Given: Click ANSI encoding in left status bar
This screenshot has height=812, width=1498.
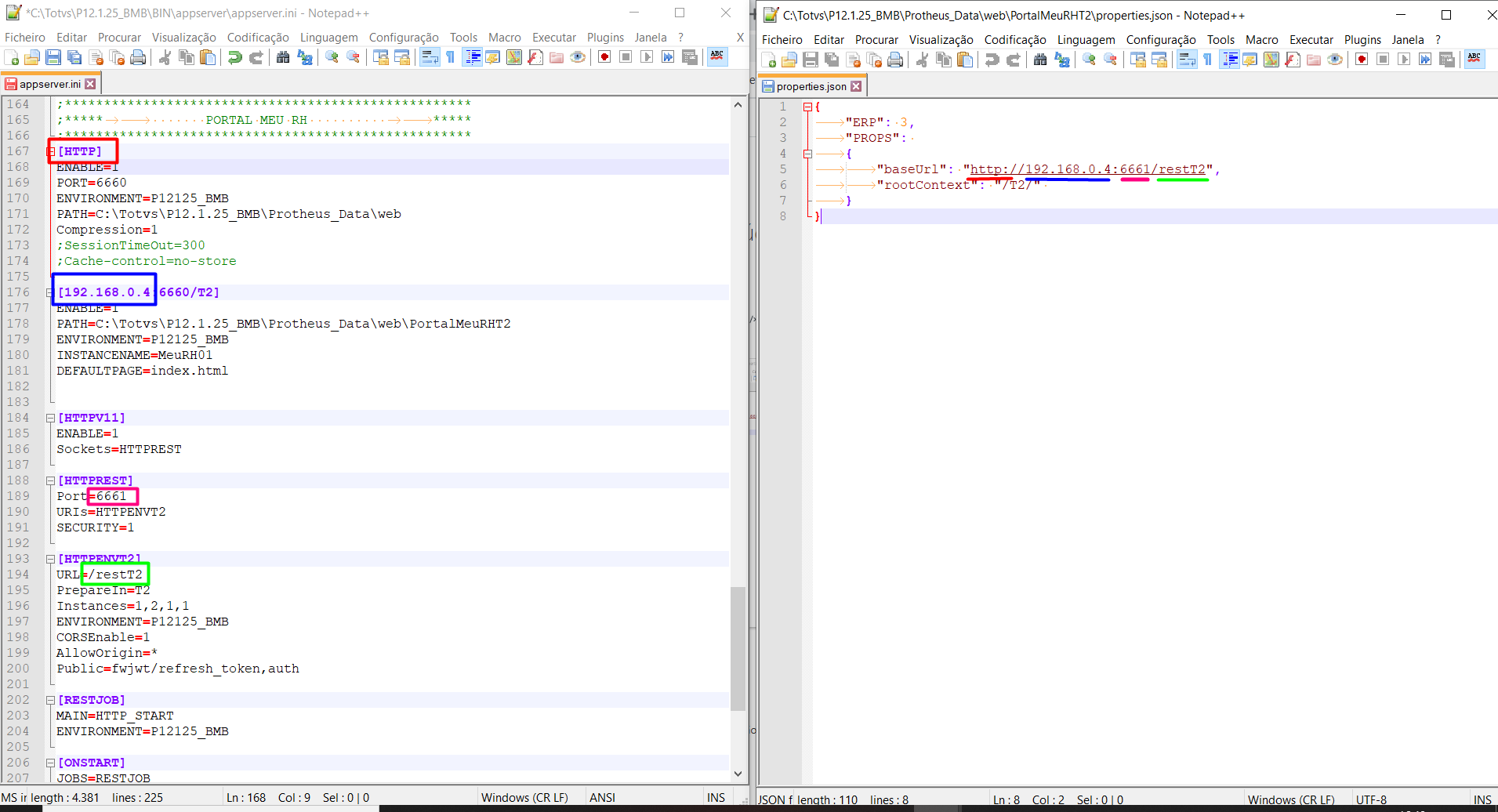Looking at the screenshot, I should click(602, 798).
